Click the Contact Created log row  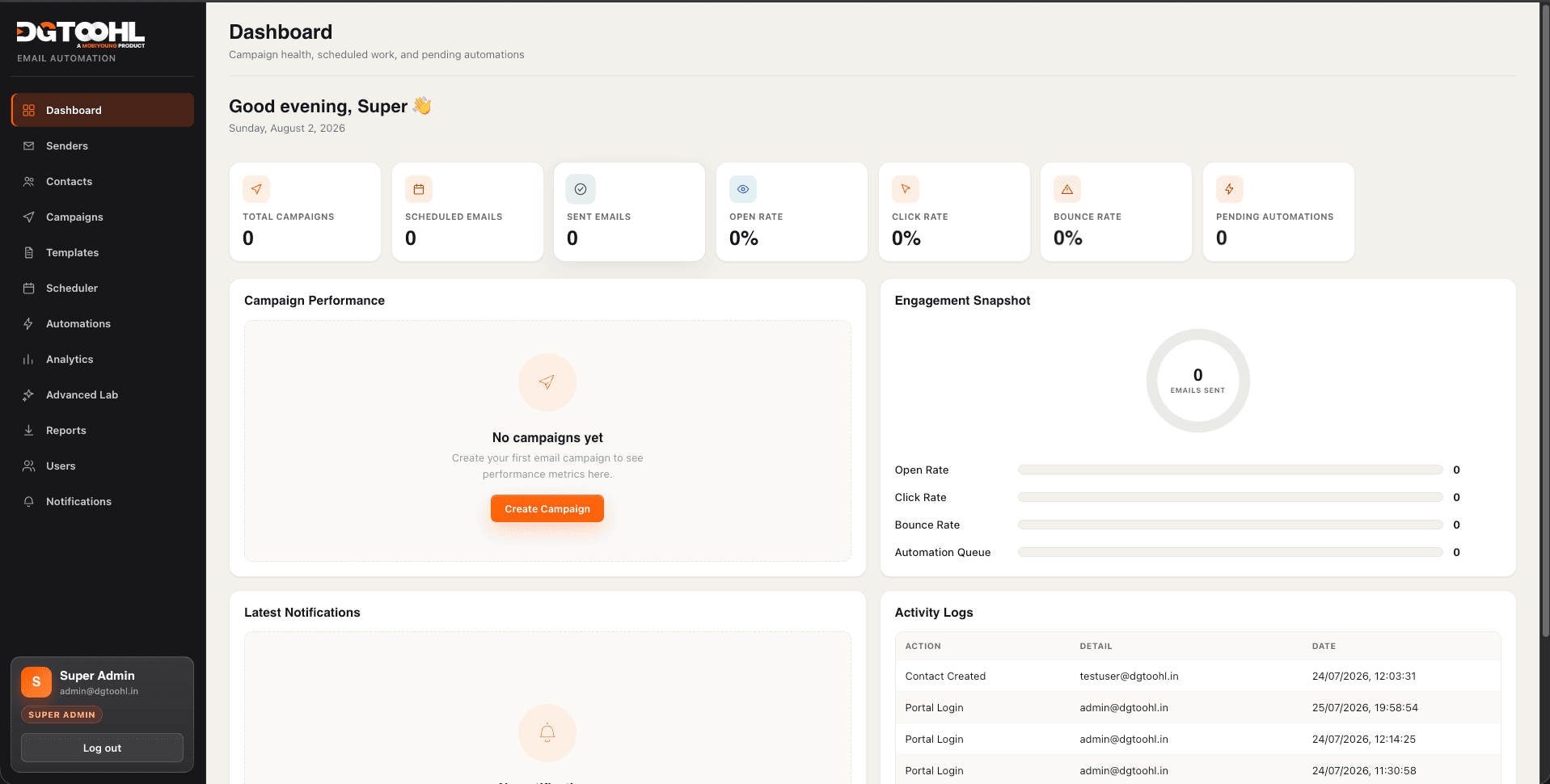[1197, 677]
